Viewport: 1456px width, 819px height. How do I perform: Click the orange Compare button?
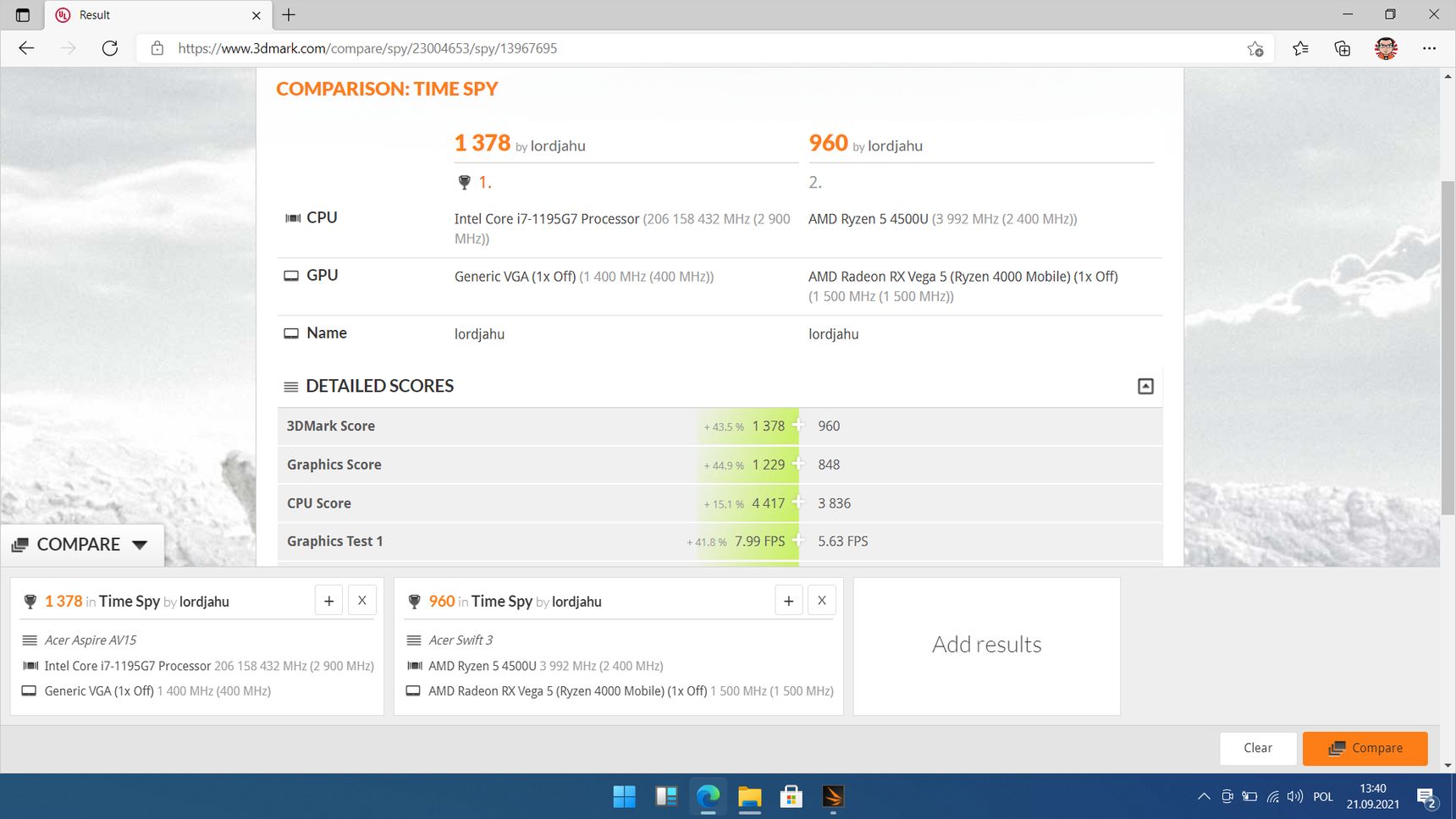point(1365,748)
